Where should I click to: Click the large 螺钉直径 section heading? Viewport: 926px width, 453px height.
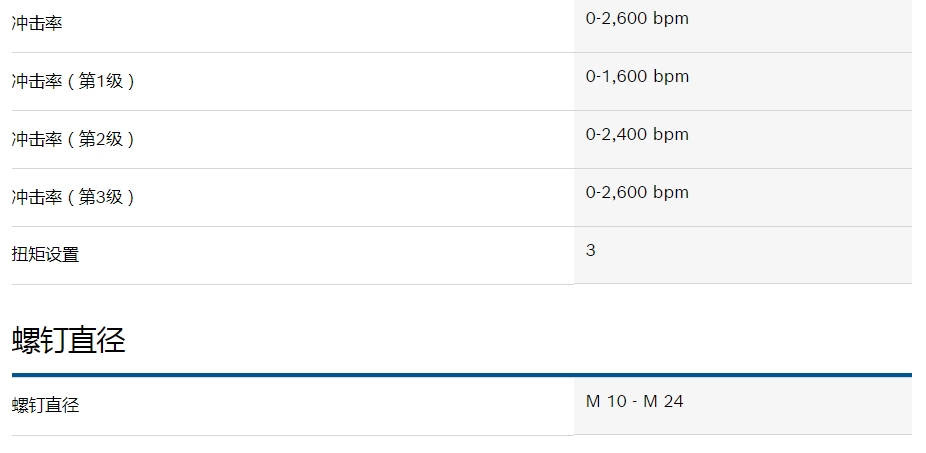pos(69,340)
